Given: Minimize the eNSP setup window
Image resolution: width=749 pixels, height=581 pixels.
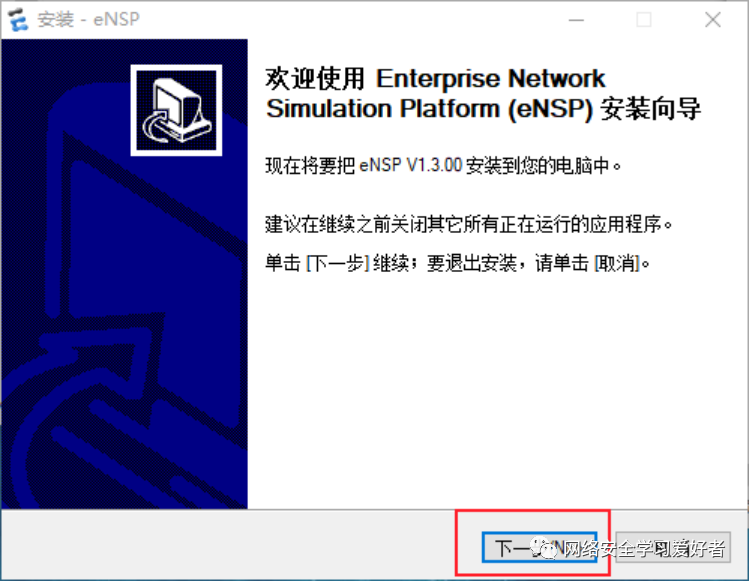Looking at the screenshot, I should (576, 20).
